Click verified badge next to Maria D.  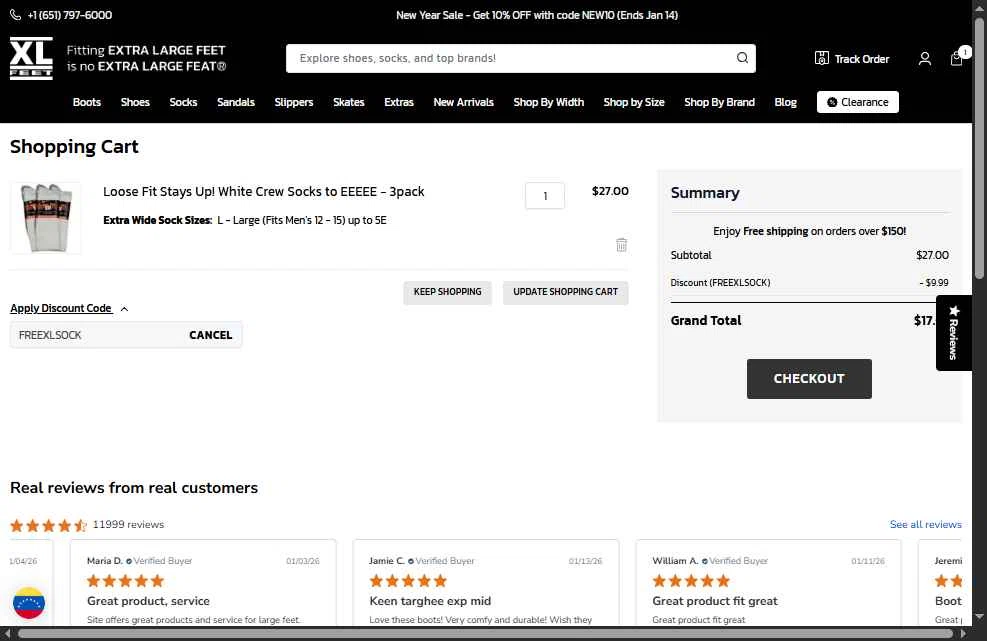(129, 561)
